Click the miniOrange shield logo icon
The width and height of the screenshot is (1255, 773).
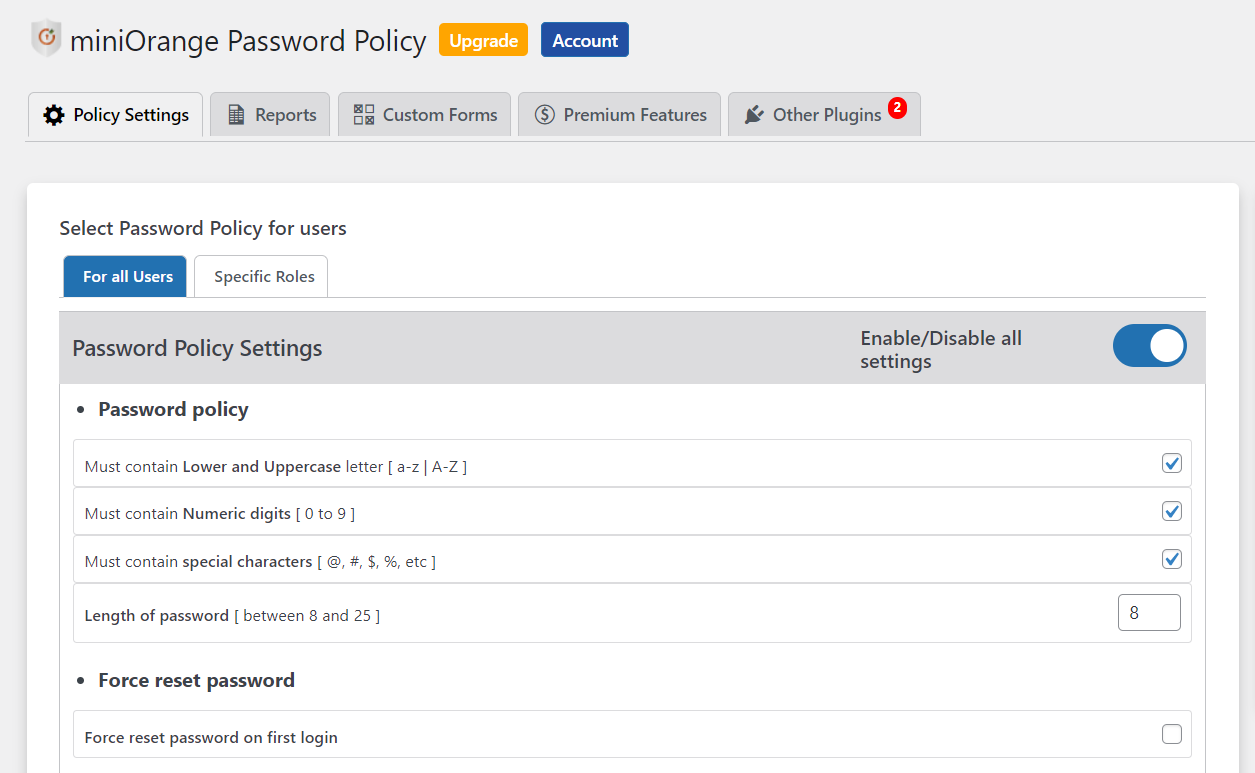click(46, 39)
